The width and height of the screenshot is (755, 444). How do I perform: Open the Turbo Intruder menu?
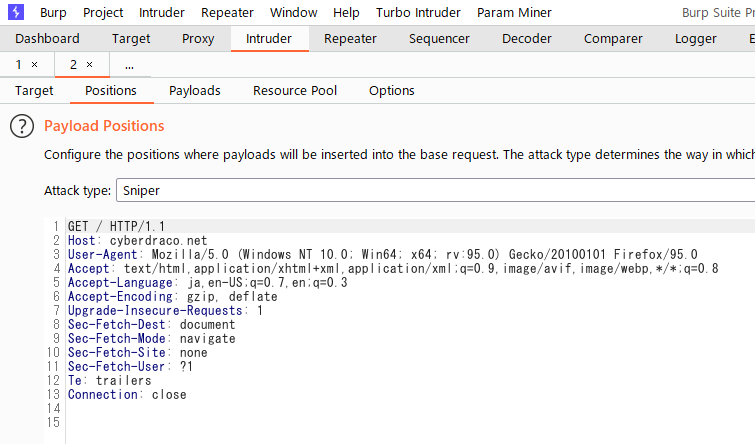click(x=418, y=13)
